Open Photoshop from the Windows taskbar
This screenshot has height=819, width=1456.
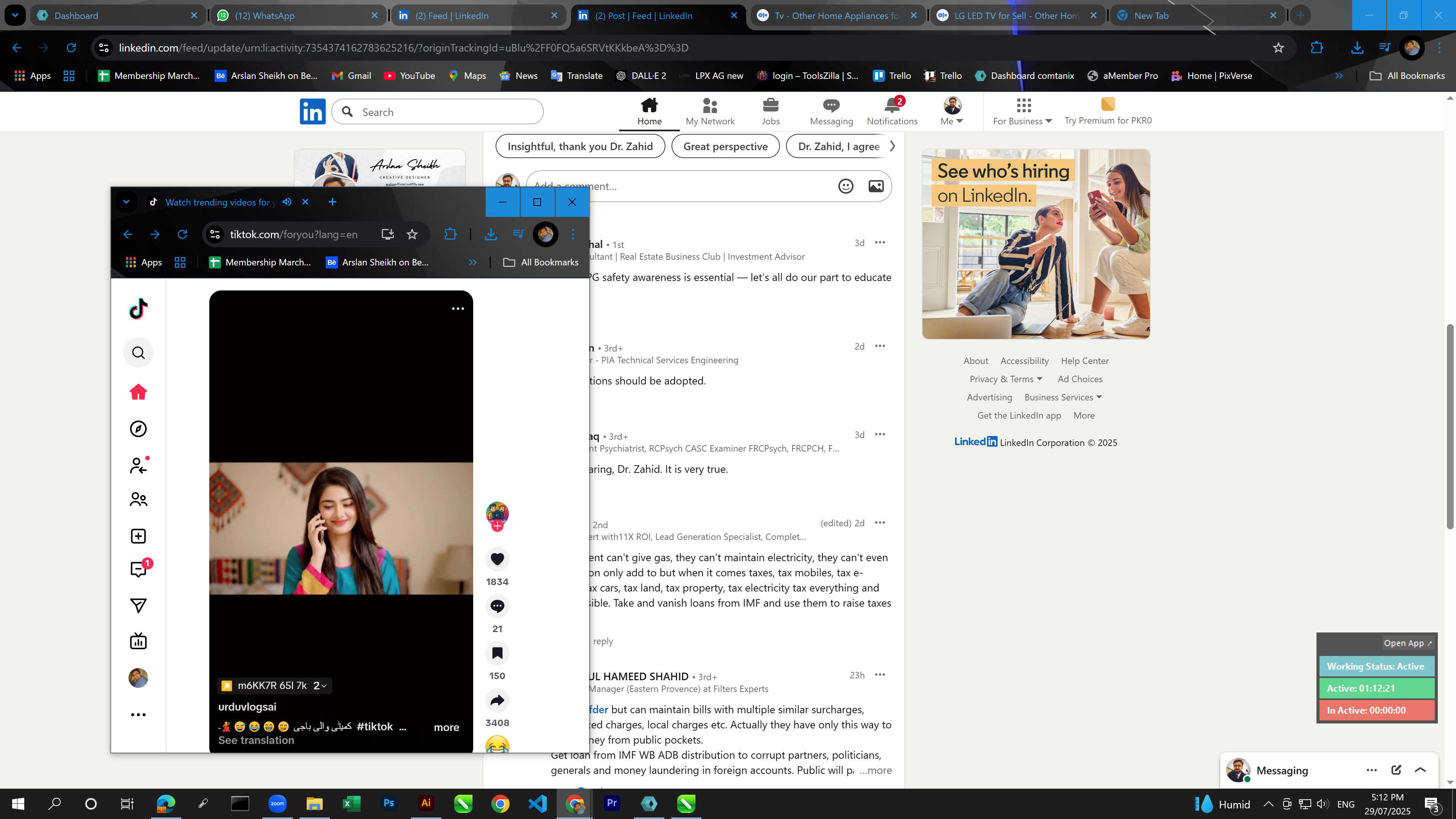389,803
